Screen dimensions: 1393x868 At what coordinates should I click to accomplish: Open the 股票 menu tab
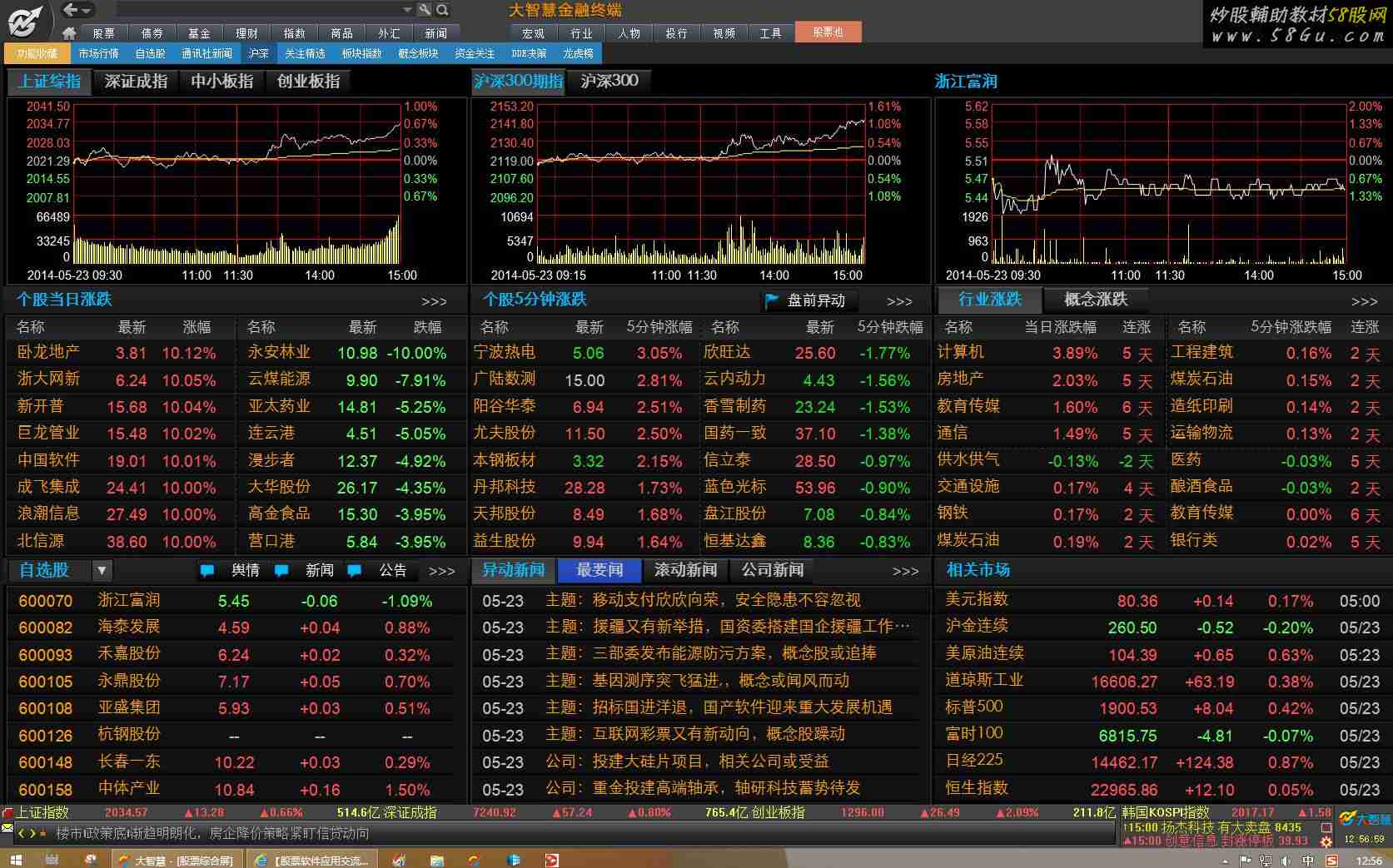click(104, 33)
